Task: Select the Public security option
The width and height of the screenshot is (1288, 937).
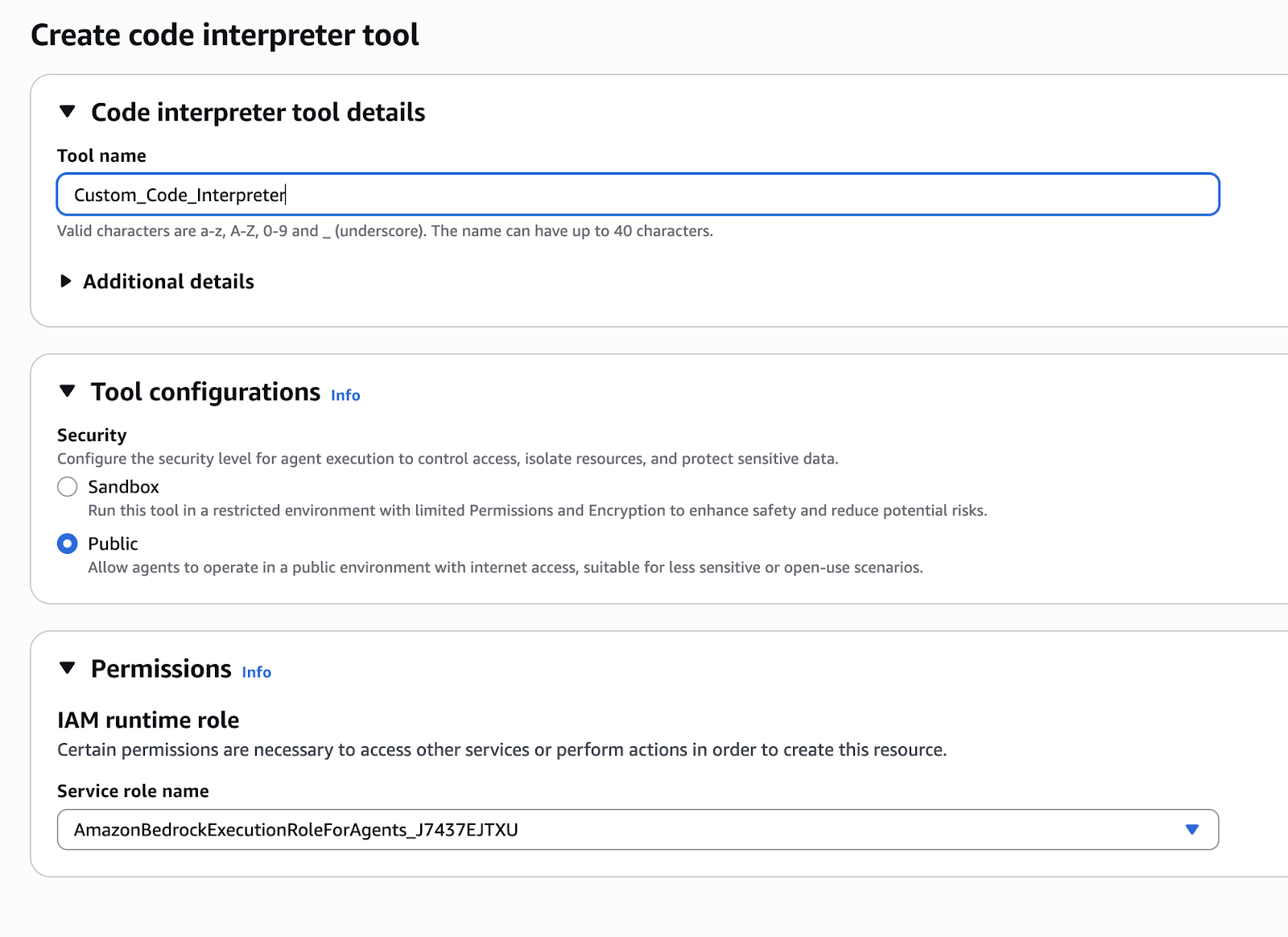Action: pos(68,544)
